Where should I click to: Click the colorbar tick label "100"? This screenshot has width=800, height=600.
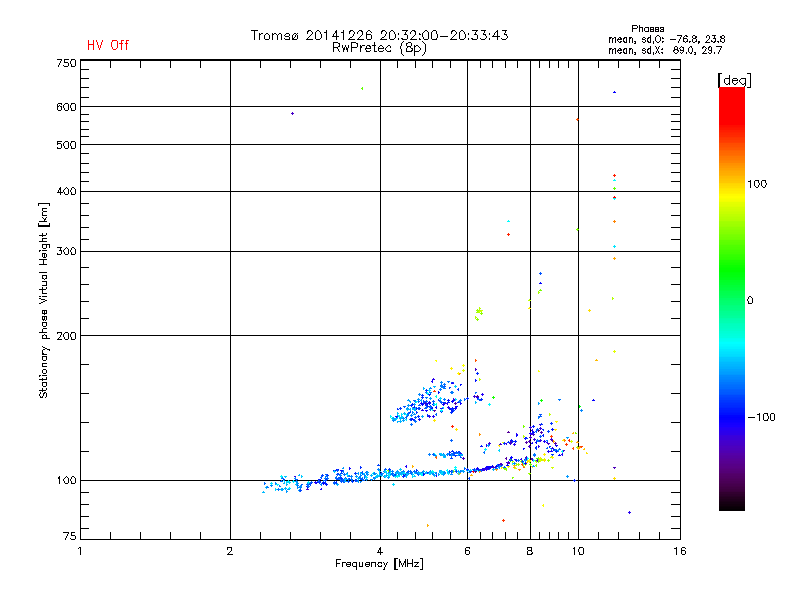click(x=757, y=184)
